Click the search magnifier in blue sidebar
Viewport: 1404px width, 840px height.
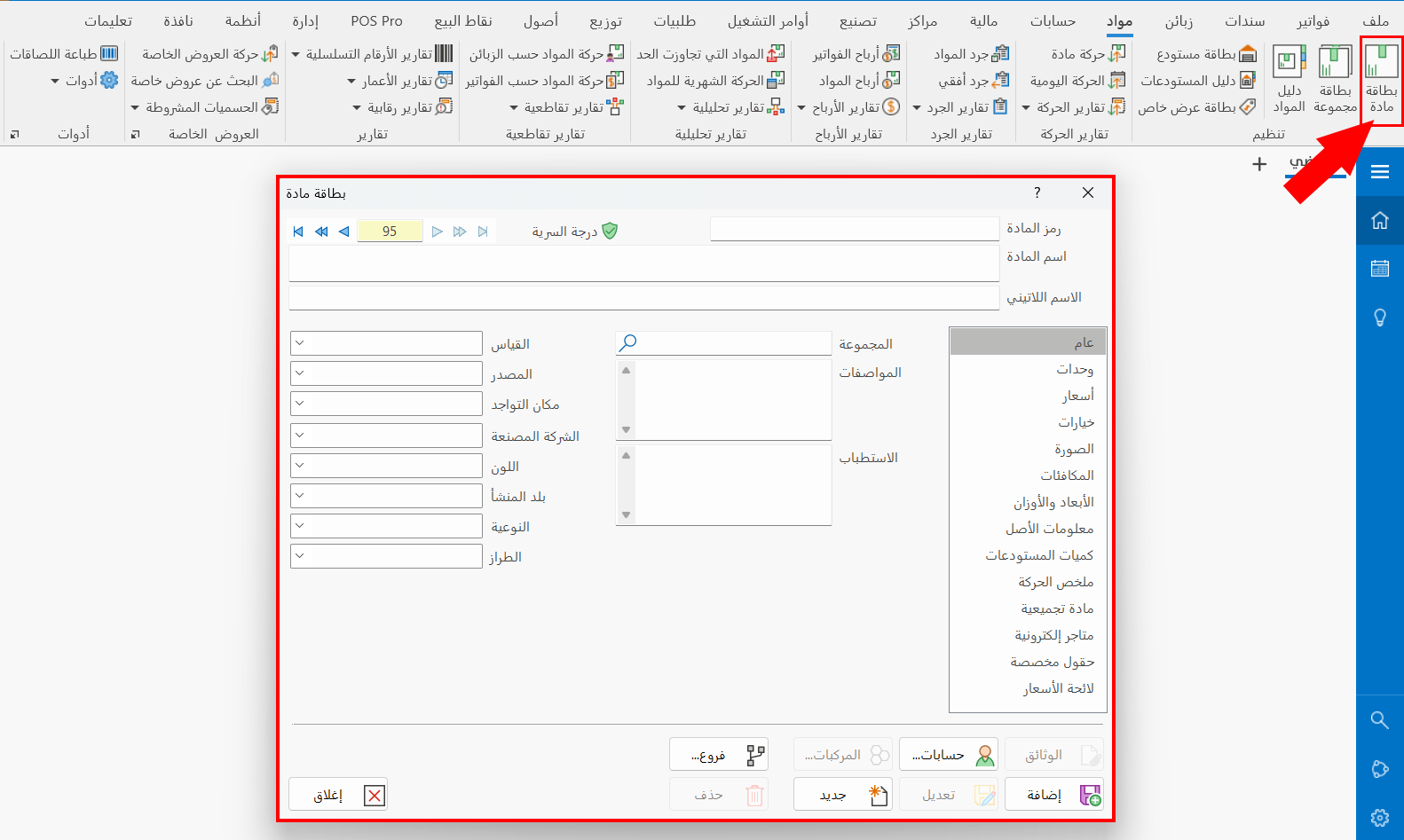1380,719
